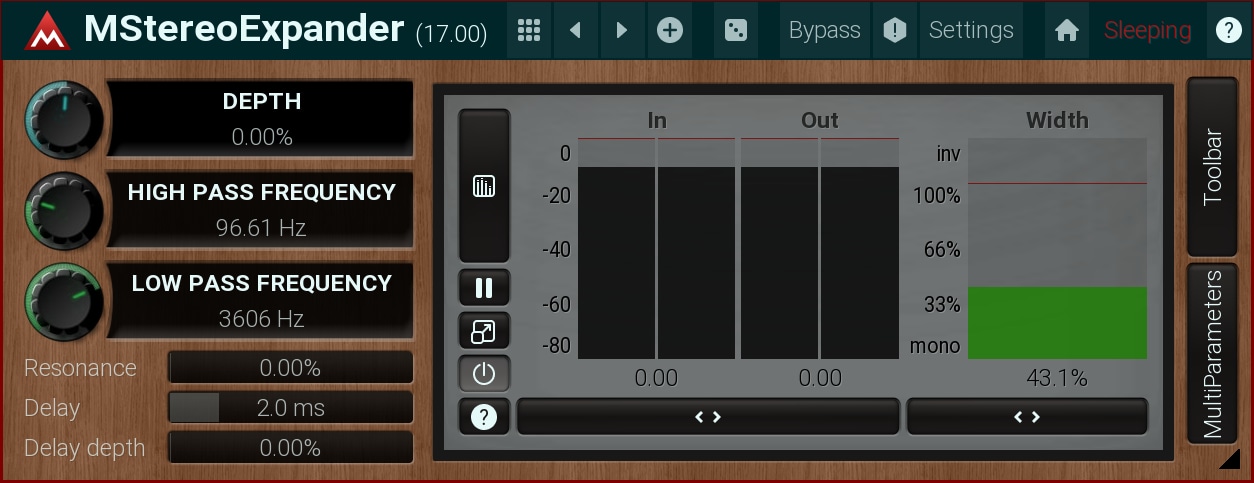Open the MultiParameters side tab
The image size is (1254, 483).
click(1212, 353)
